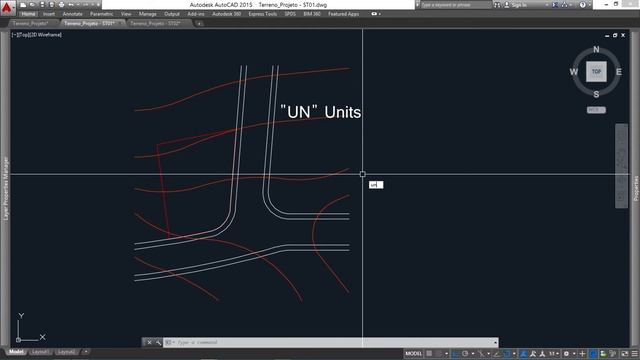Expand the Help dropdown arrow

pos(589,5)
